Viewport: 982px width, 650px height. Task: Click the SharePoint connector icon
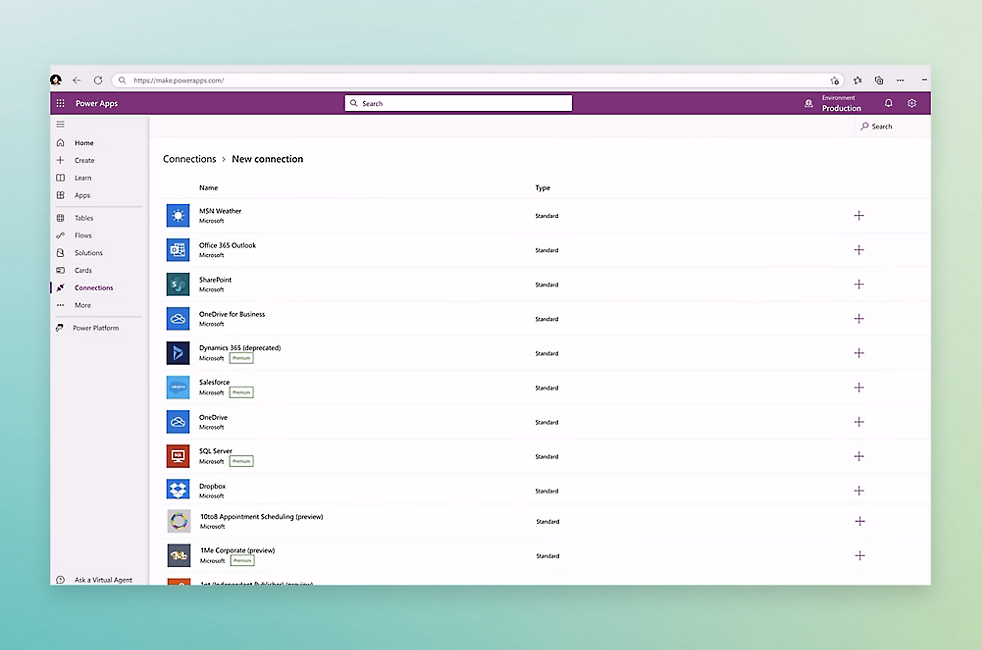click(178, 284)
